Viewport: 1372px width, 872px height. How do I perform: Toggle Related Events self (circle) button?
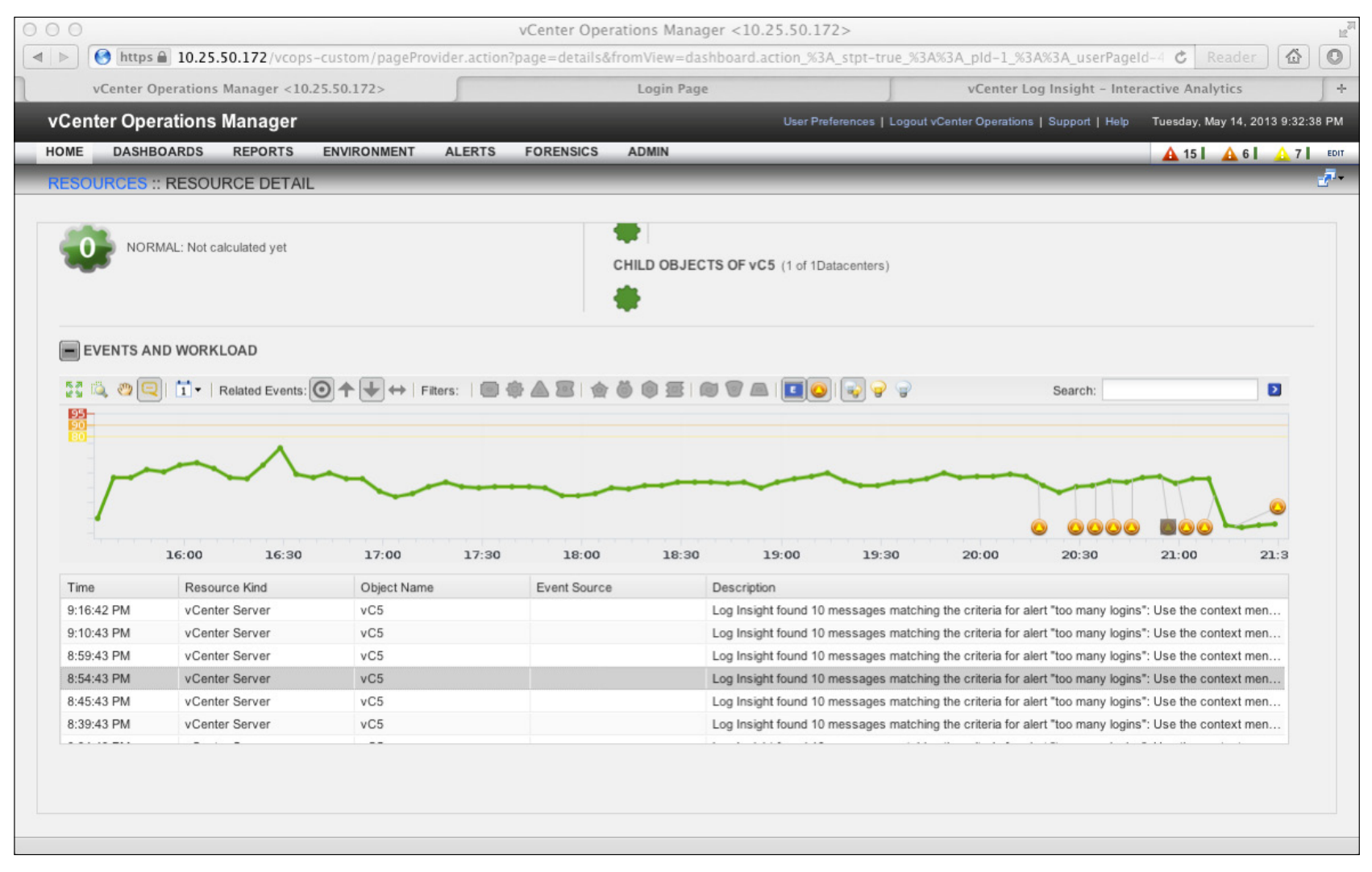322,390
